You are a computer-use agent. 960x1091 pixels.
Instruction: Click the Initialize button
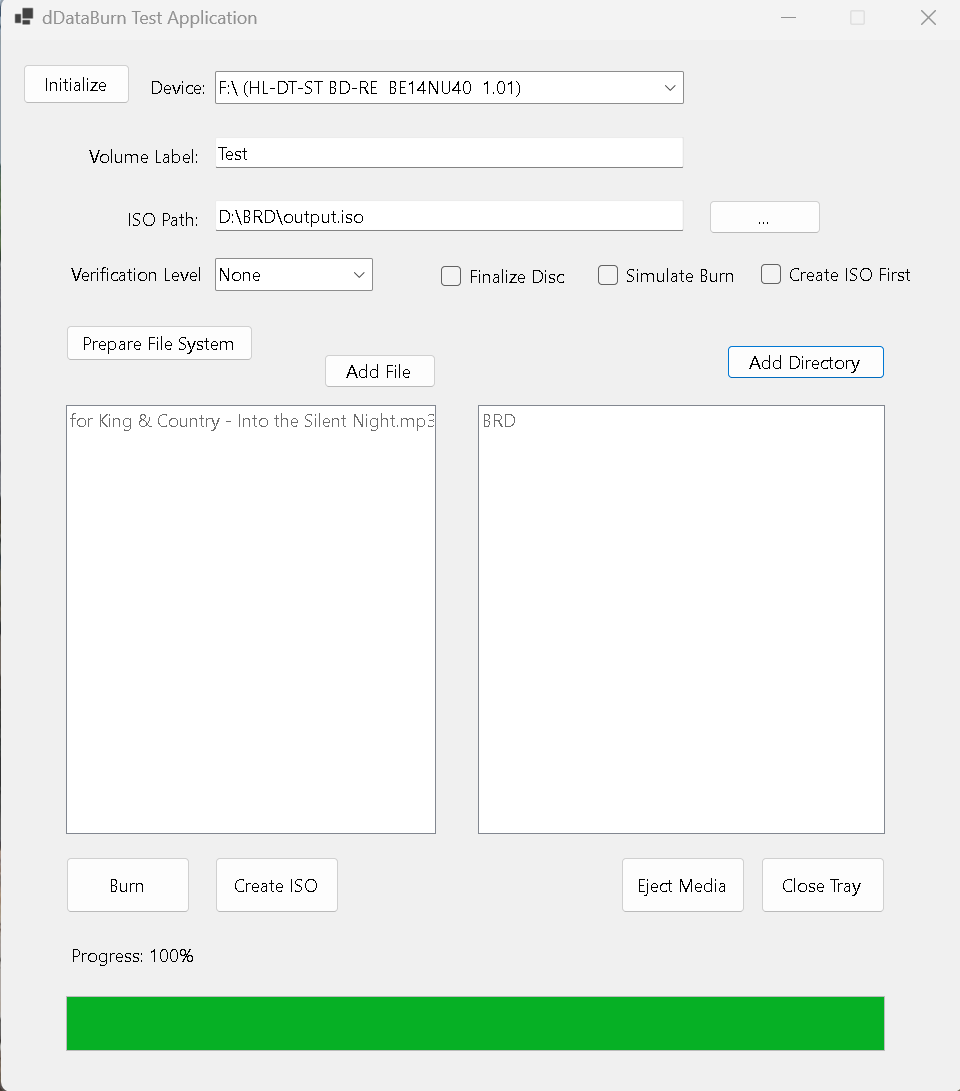(76, 84)
